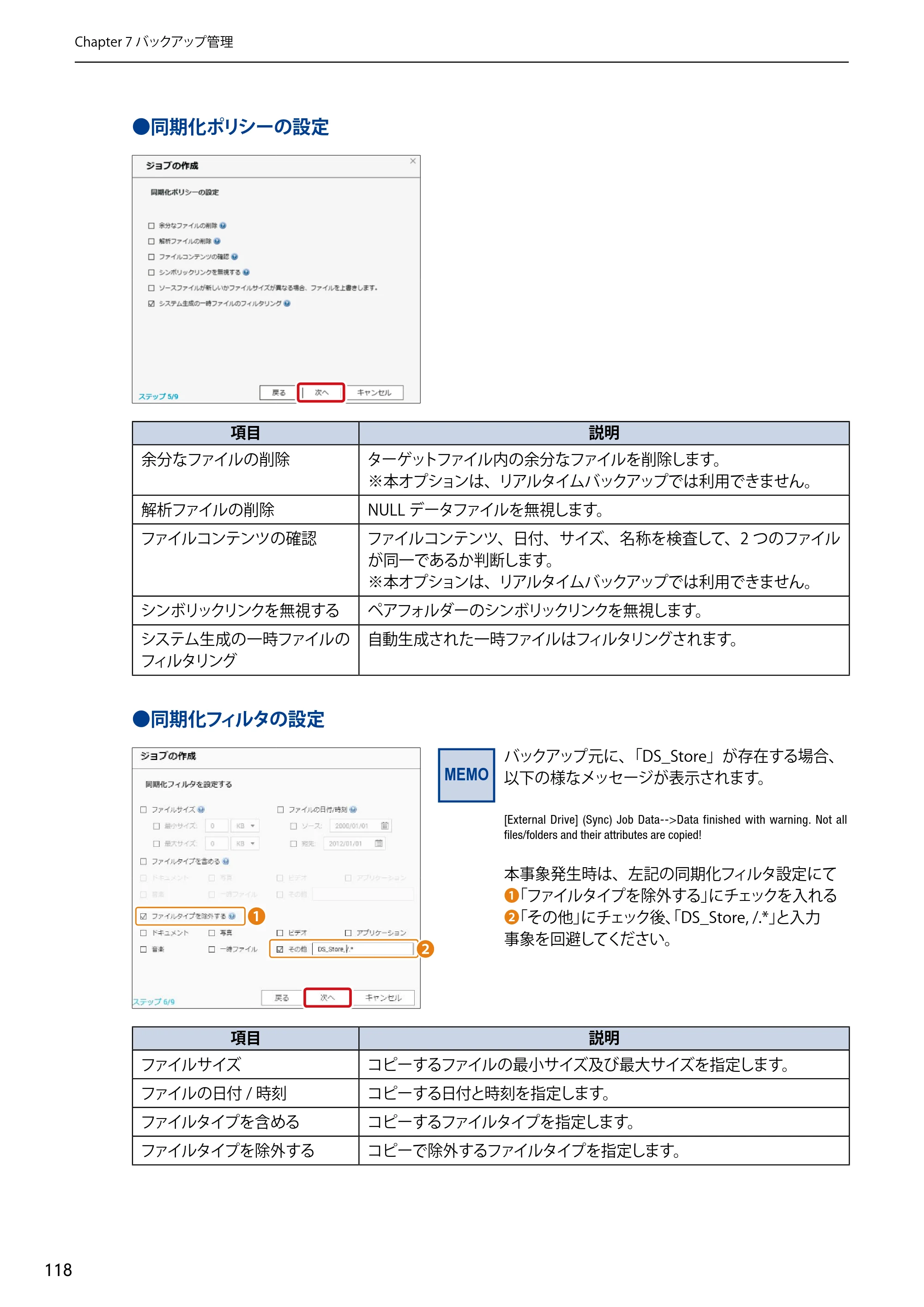Click キャンセル in step 6/9 dialog

pos(383,997)
